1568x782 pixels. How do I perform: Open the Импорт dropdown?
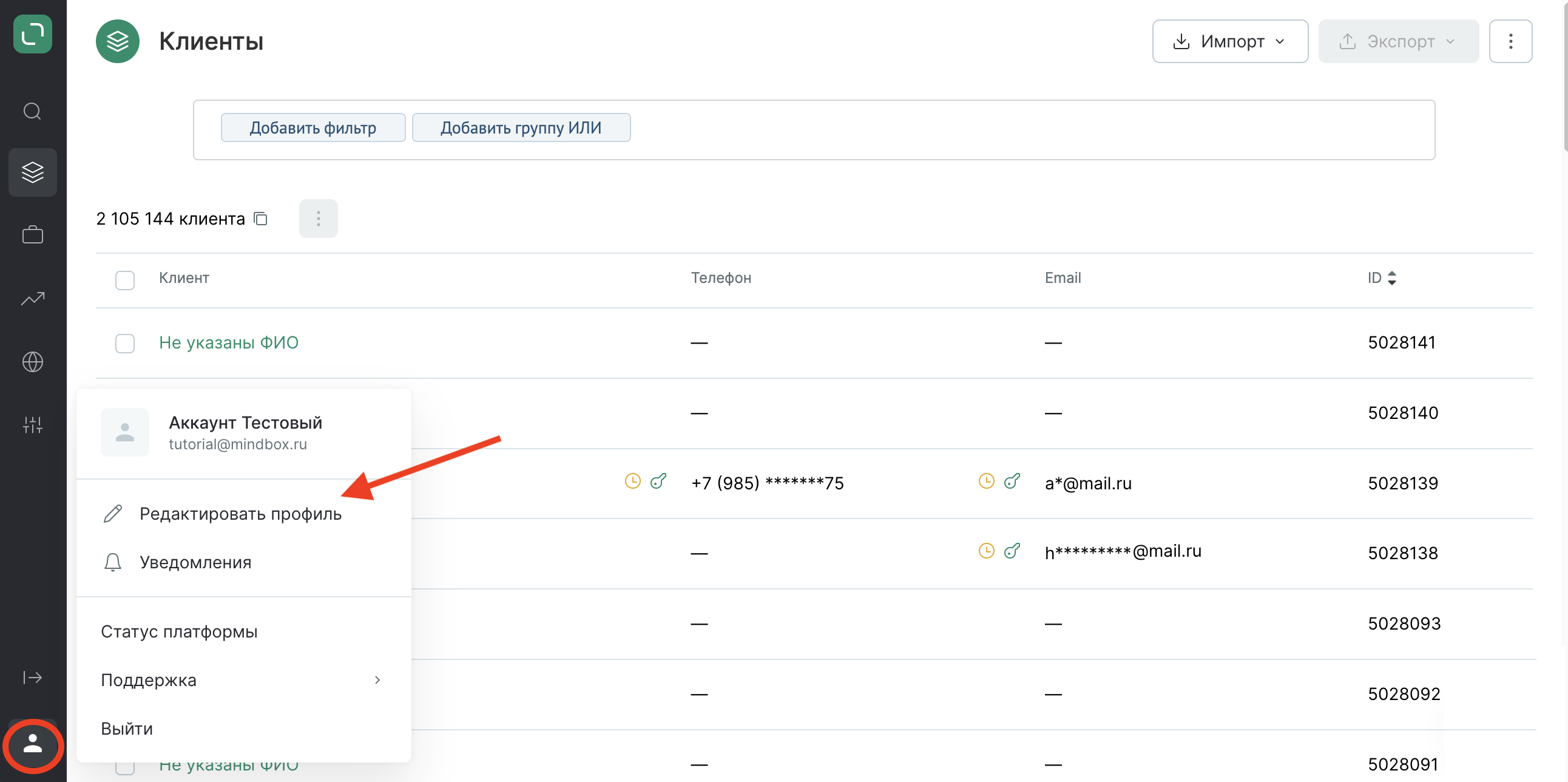tap(1230, 41)
